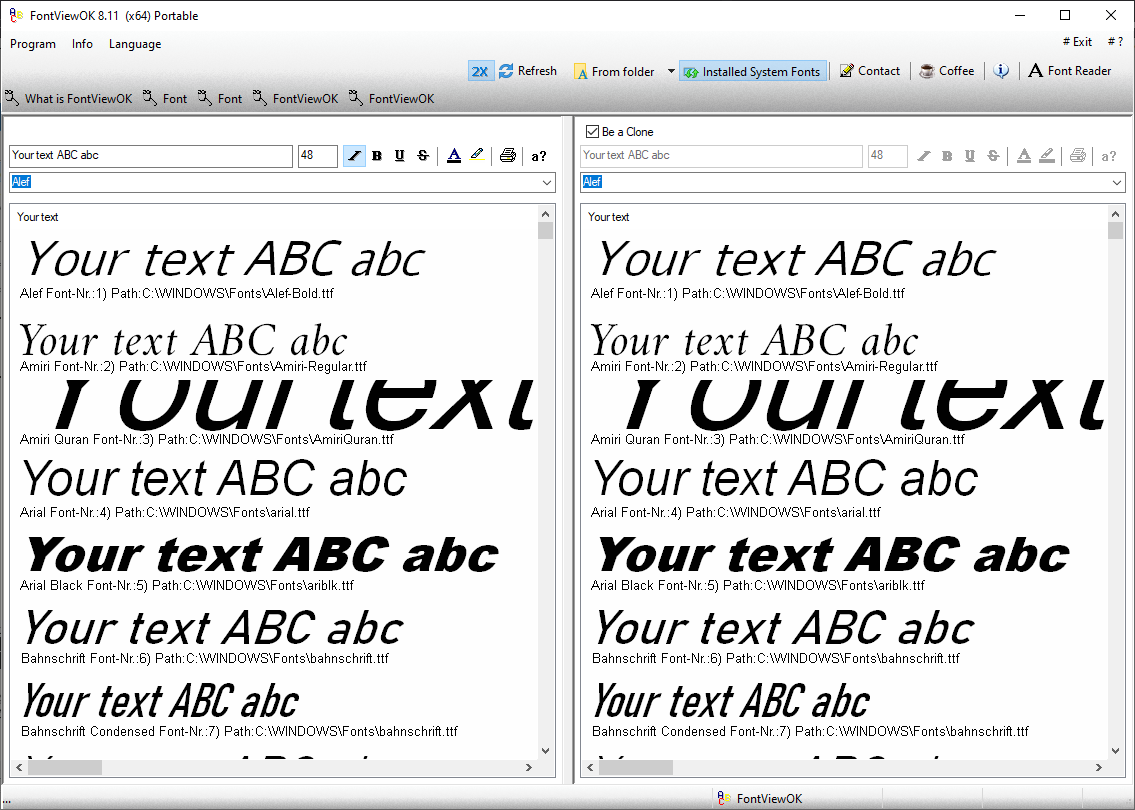Screen dimensions: 1135x810
Task: Click the first Font link in links bar
Action: click(166, 98)
